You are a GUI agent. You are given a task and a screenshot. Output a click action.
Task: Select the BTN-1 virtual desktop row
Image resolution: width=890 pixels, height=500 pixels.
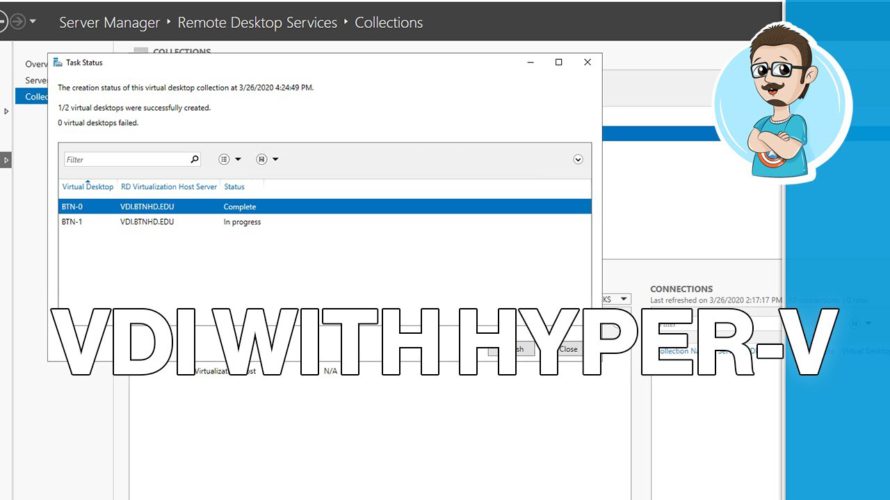325,222
